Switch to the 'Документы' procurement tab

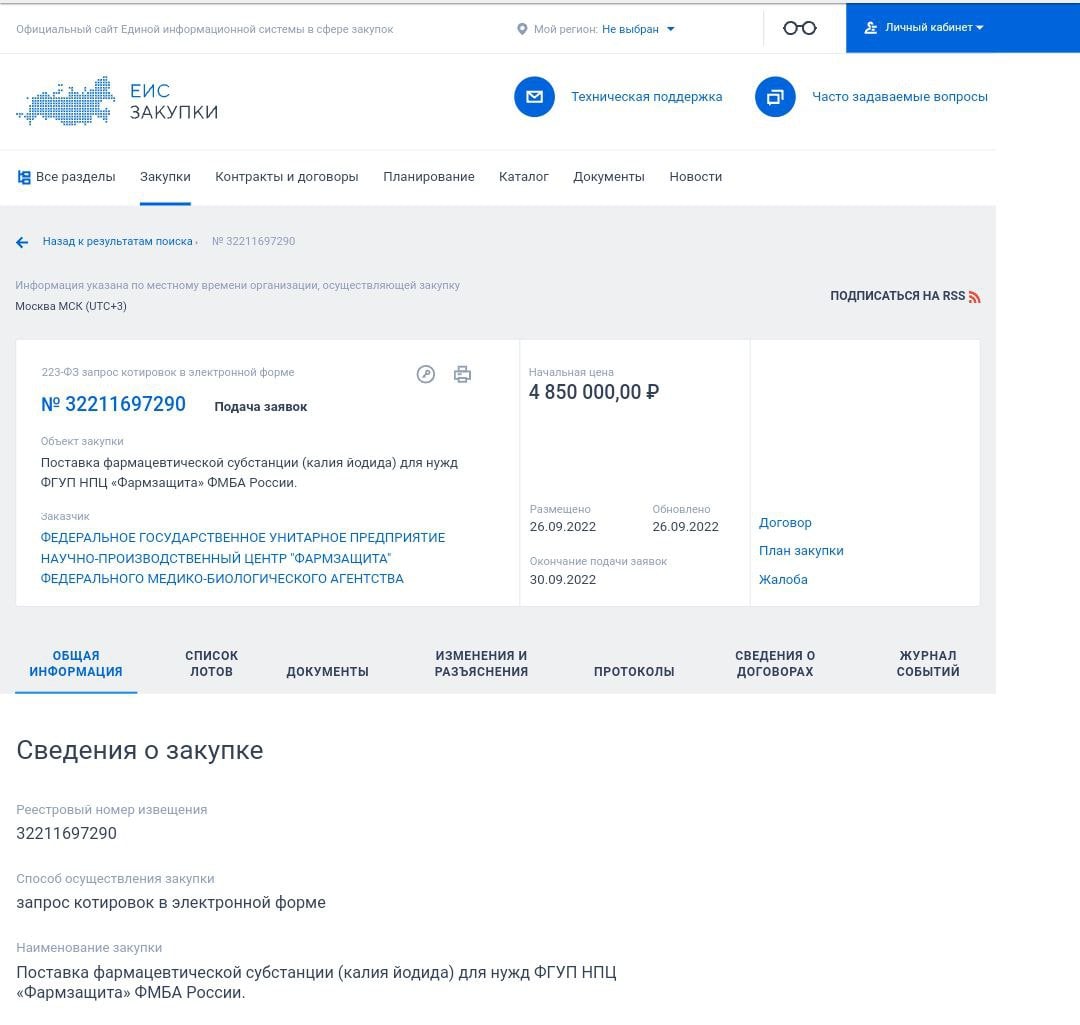327,672
